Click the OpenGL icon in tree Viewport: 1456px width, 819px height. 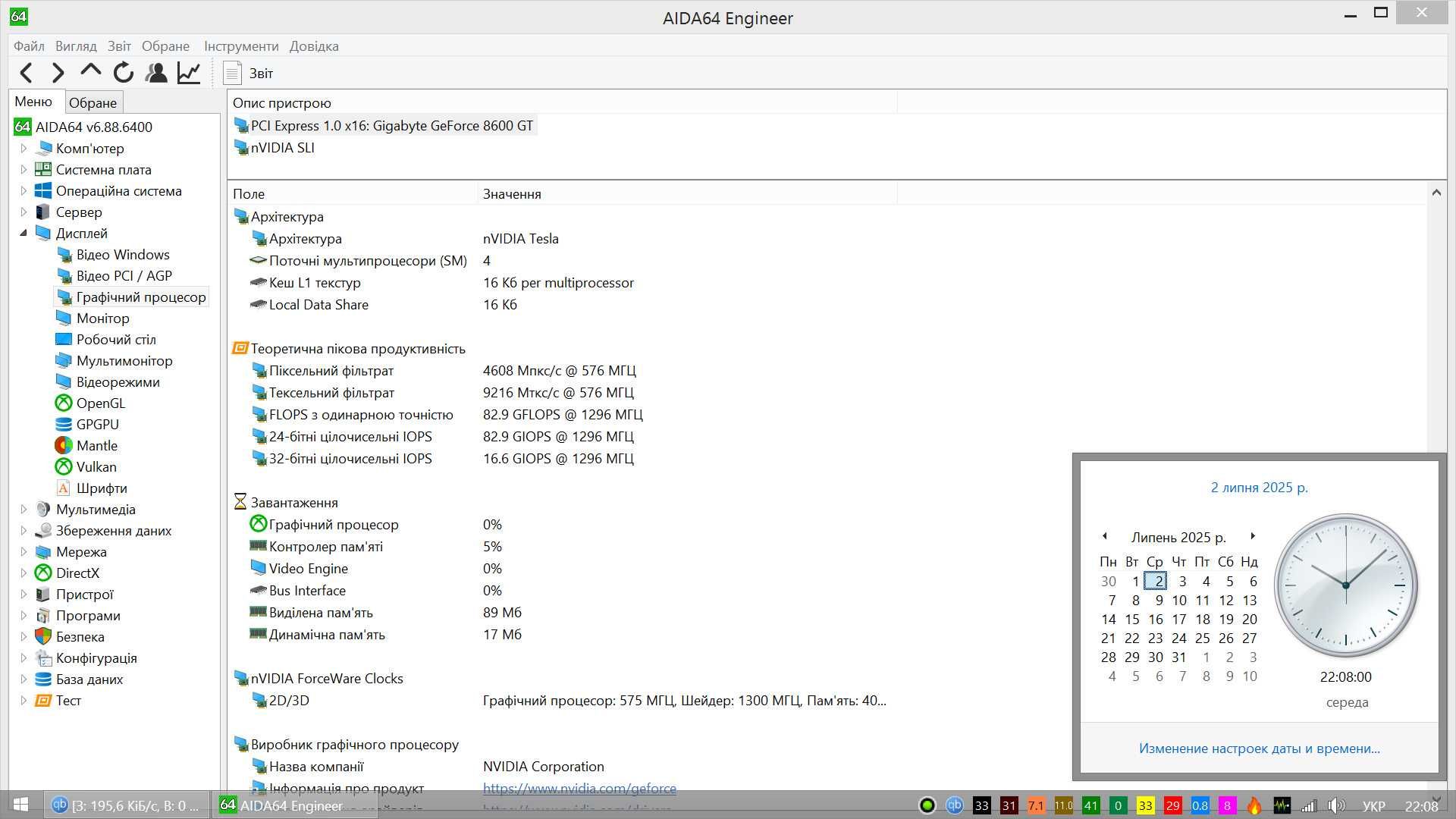click(64, 403)
